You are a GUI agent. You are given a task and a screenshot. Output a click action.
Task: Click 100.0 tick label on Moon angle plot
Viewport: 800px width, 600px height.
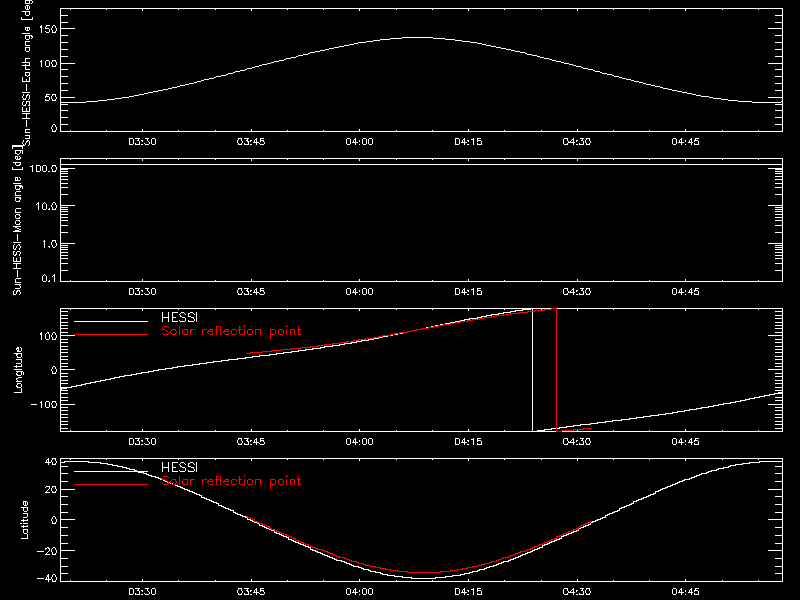(x=43, y=168)
